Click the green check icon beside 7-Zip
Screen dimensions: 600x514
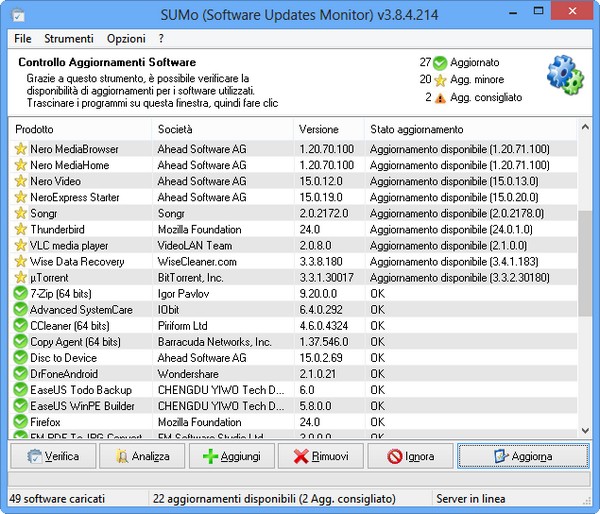point(20,293)
